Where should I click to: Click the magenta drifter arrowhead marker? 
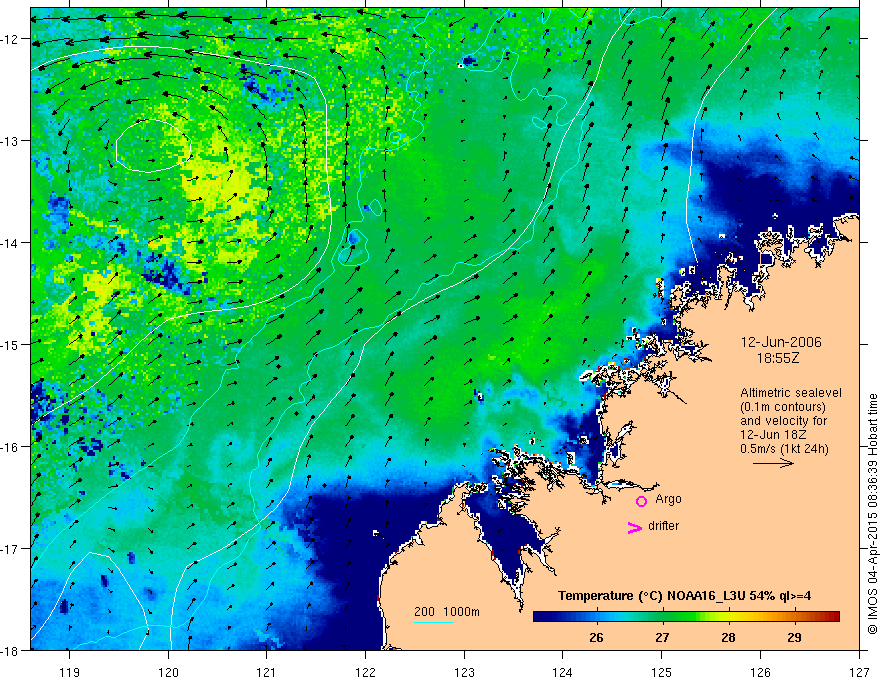tap(635, 527)
